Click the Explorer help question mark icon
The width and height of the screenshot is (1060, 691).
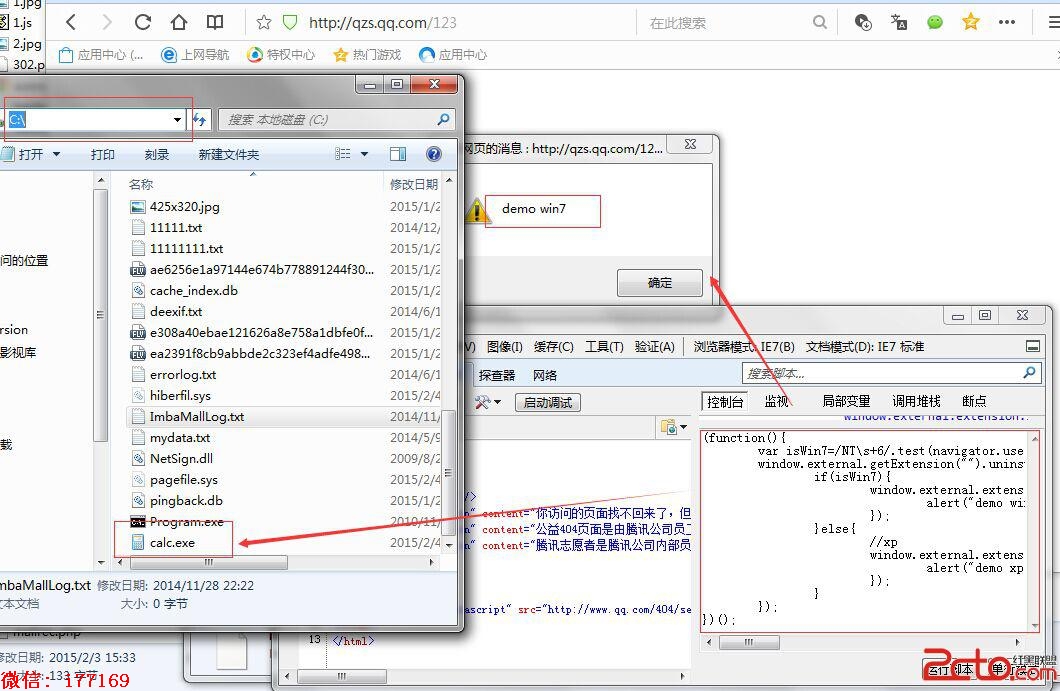click(x=434, y=154)
